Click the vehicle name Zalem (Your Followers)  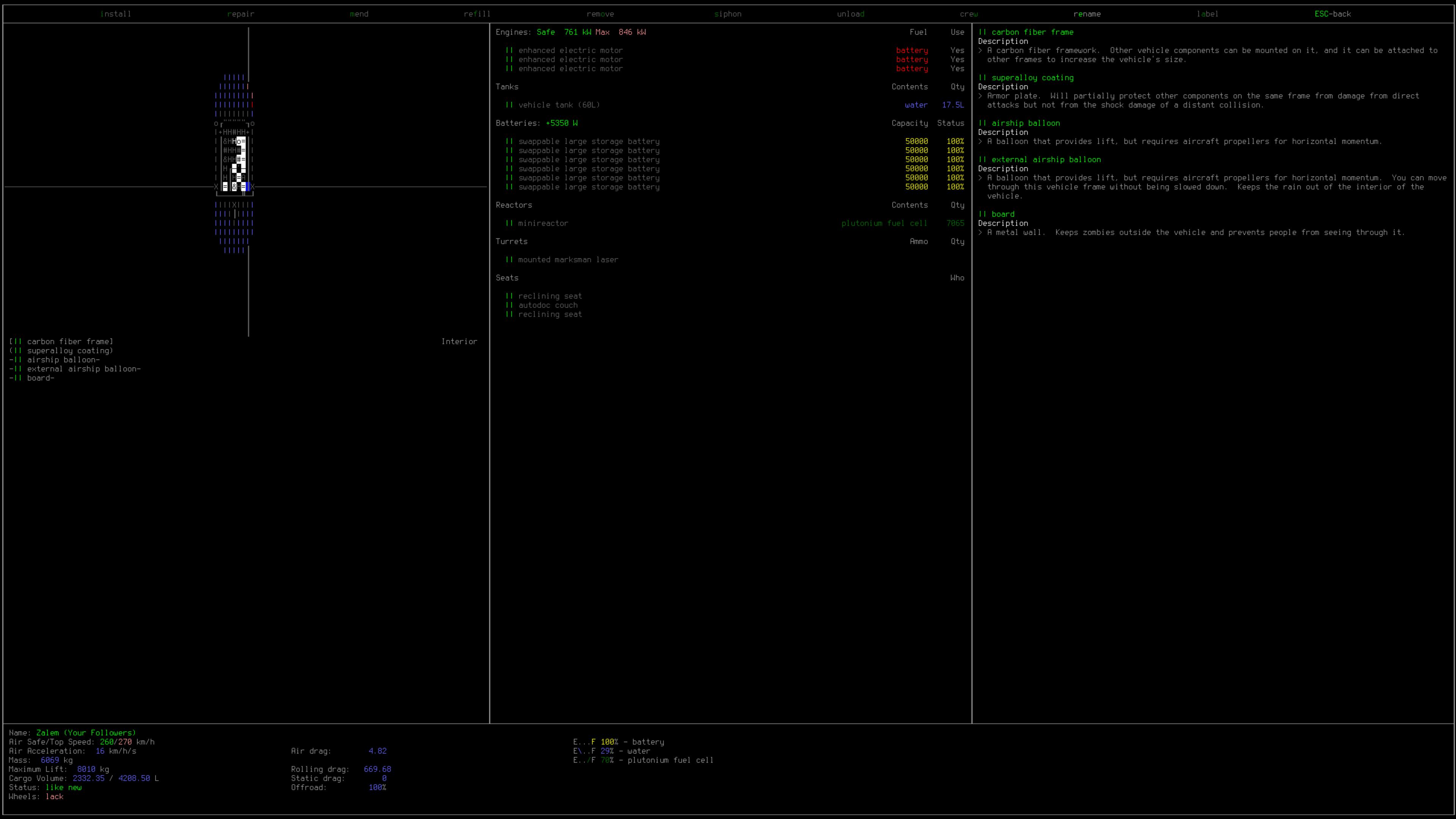point(86,733)
